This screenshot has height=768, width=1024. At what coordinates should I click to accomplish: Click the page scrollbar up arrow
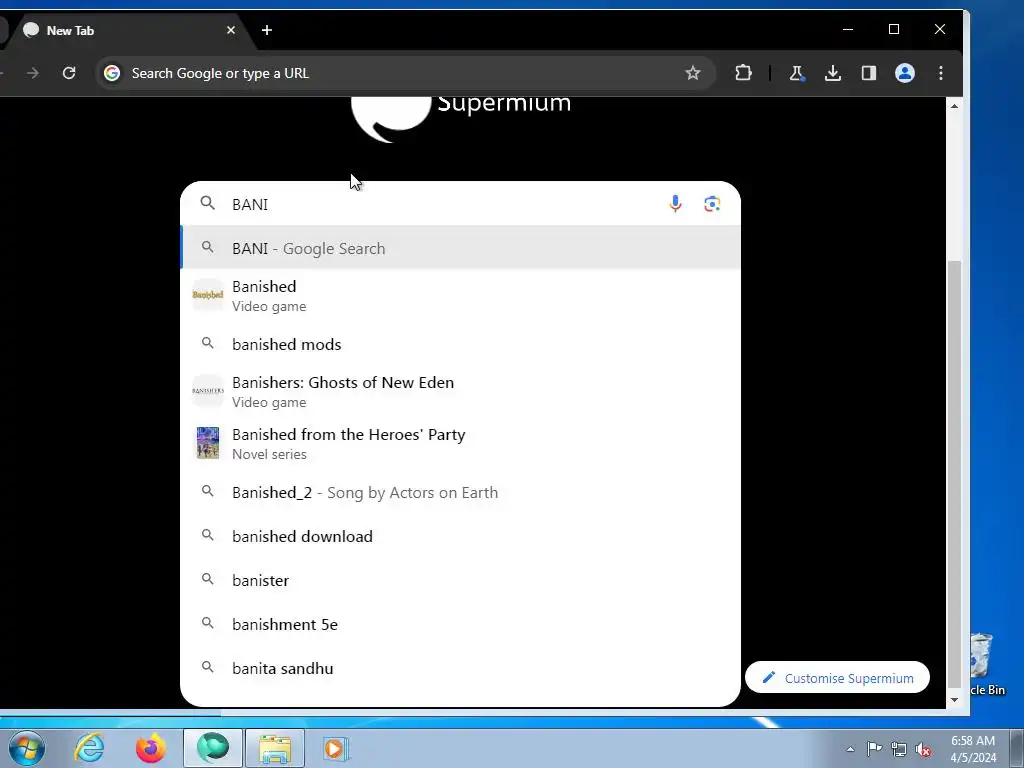pyautogui.click(x=954, y=106)
